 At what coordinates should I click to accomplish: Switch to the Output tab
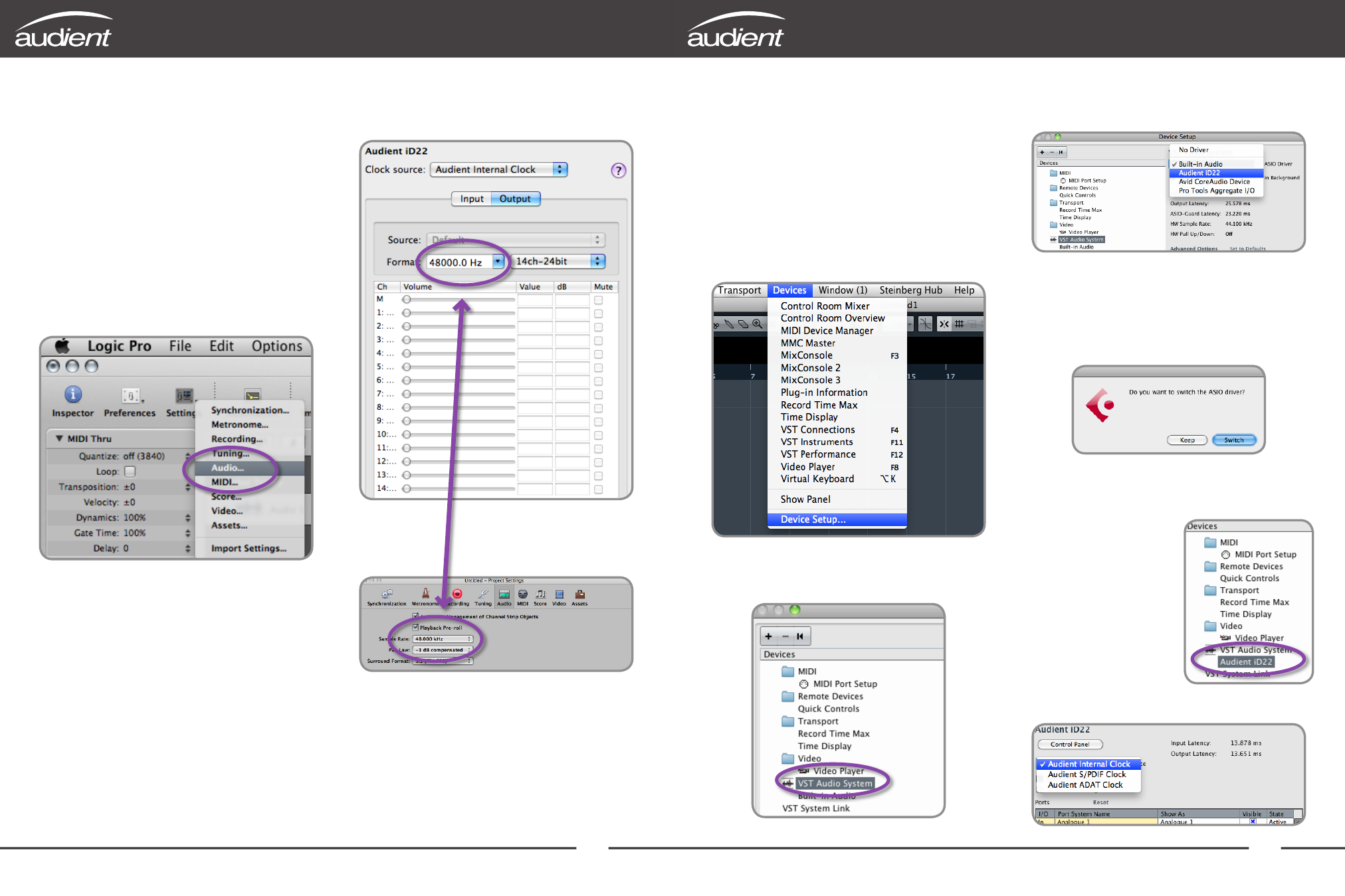[515, 199]
